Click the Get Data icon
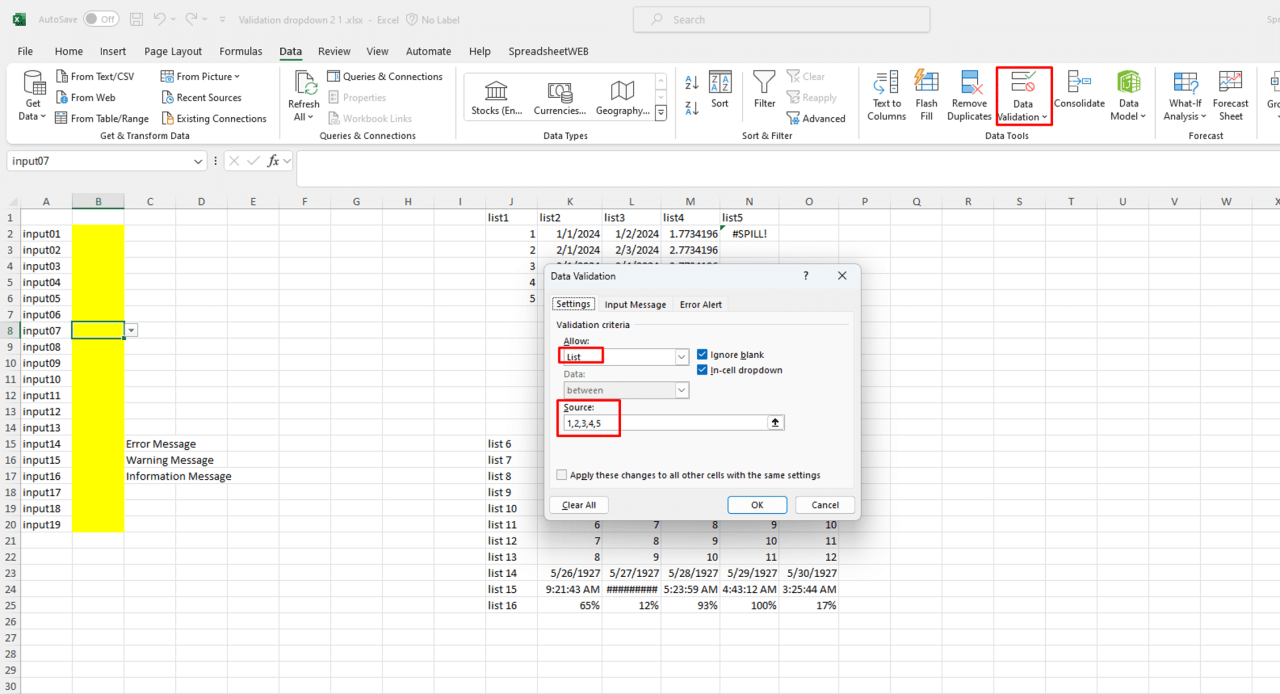The image size is (1280, 694). click(34, 83)
